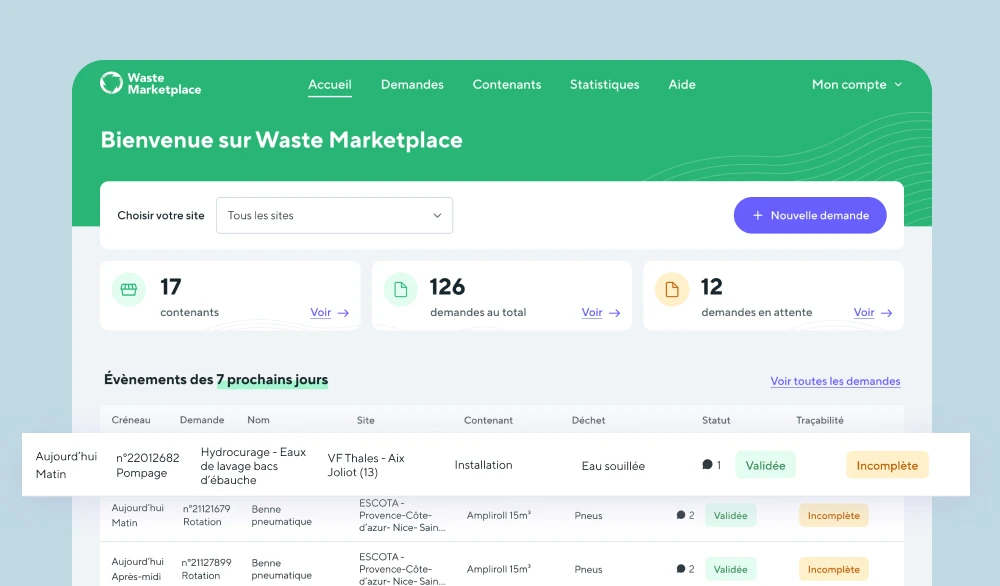This screenshot has width=1000, height=586.
Task: Open the Tous les sites dropdown
Action: point(334,216)
